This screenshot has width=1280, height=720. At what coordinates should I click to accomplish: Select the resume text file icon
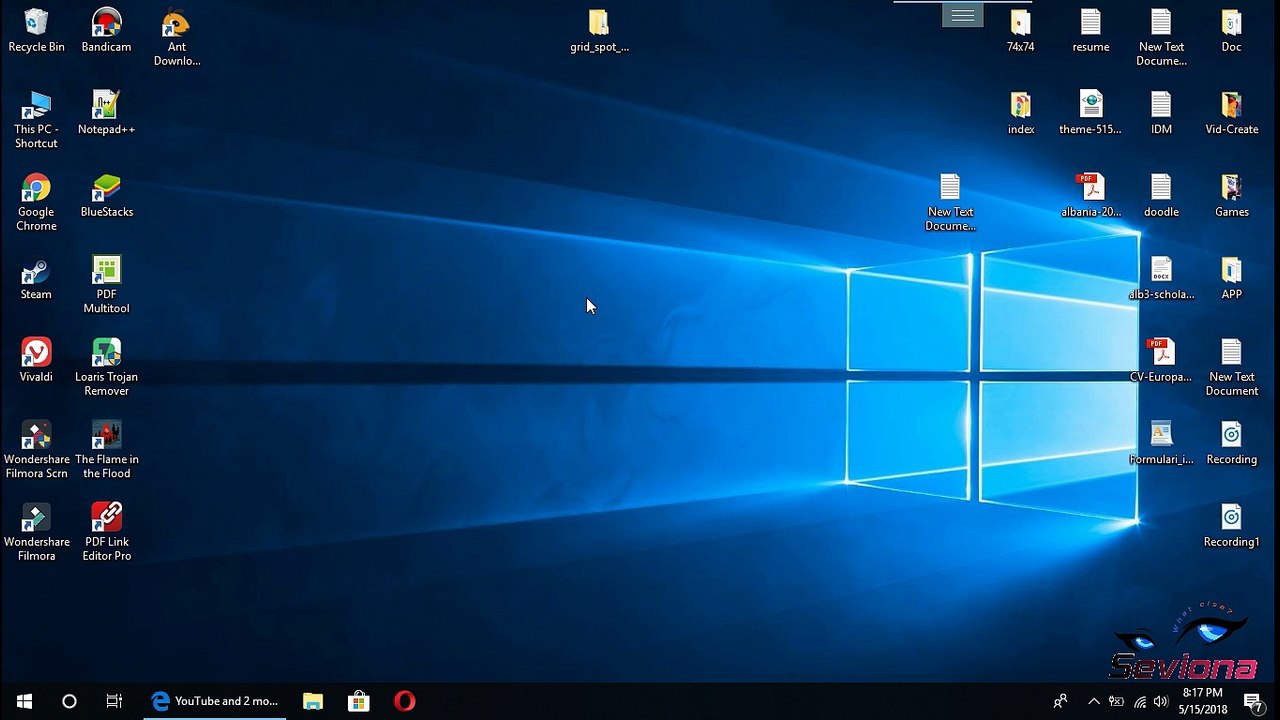tap(1090, 31)
